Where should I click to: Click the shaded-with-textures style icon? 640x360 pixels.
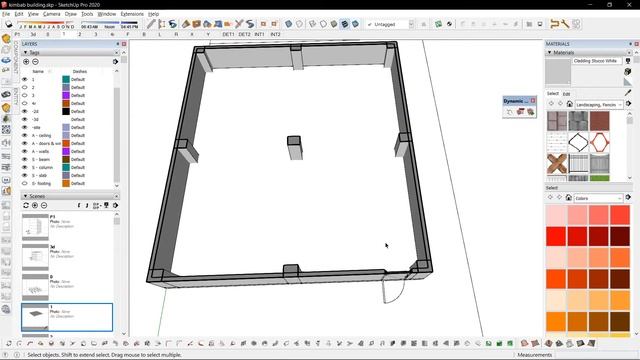coord(345,24)
